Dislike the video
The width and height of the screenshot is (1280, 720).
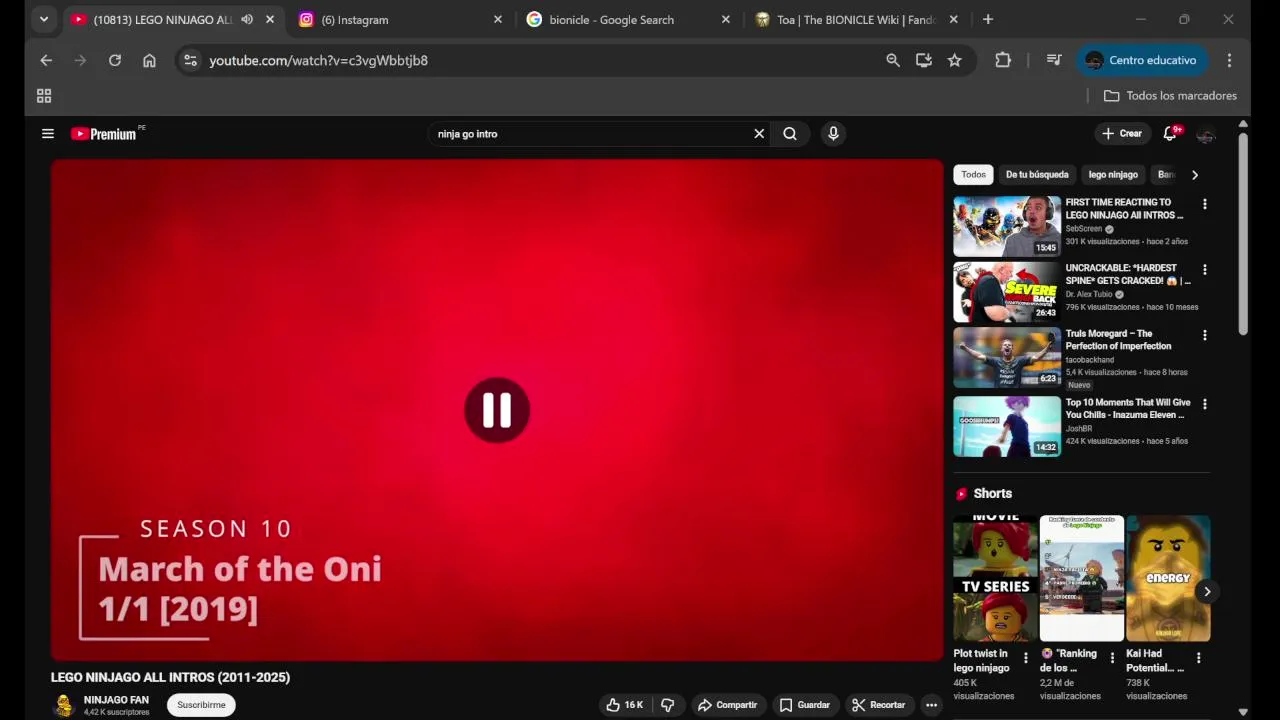pyautogui.click(x=668, y=705)
